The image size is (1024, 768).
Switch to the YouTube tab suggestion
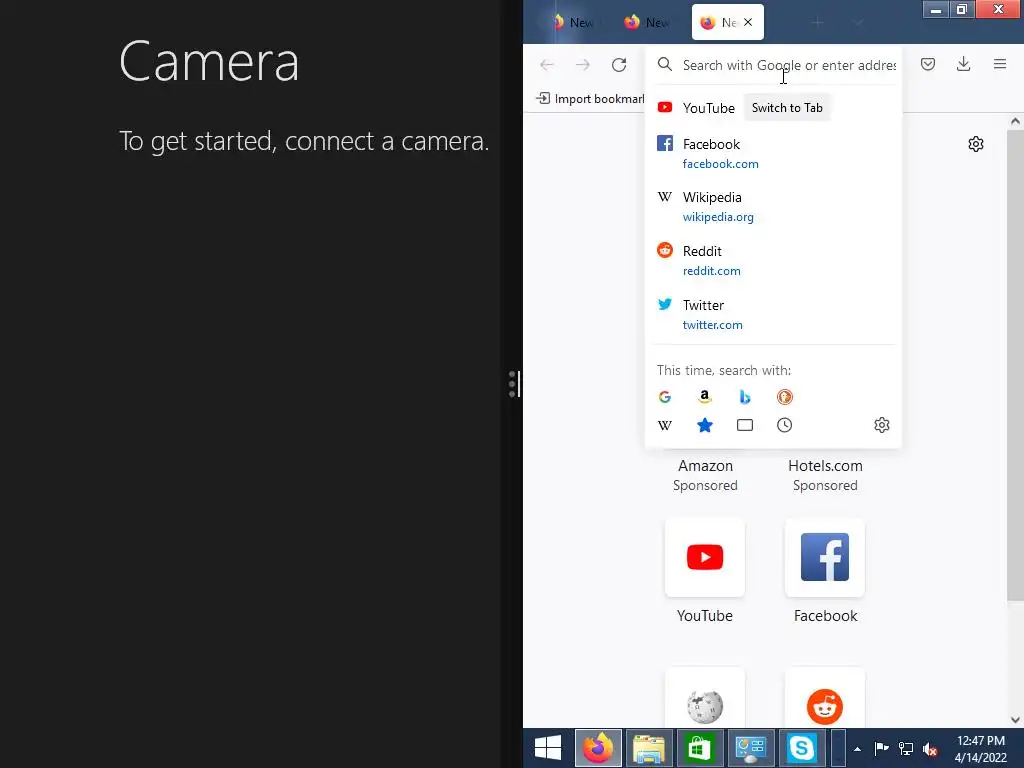click(x=773, y=108)
